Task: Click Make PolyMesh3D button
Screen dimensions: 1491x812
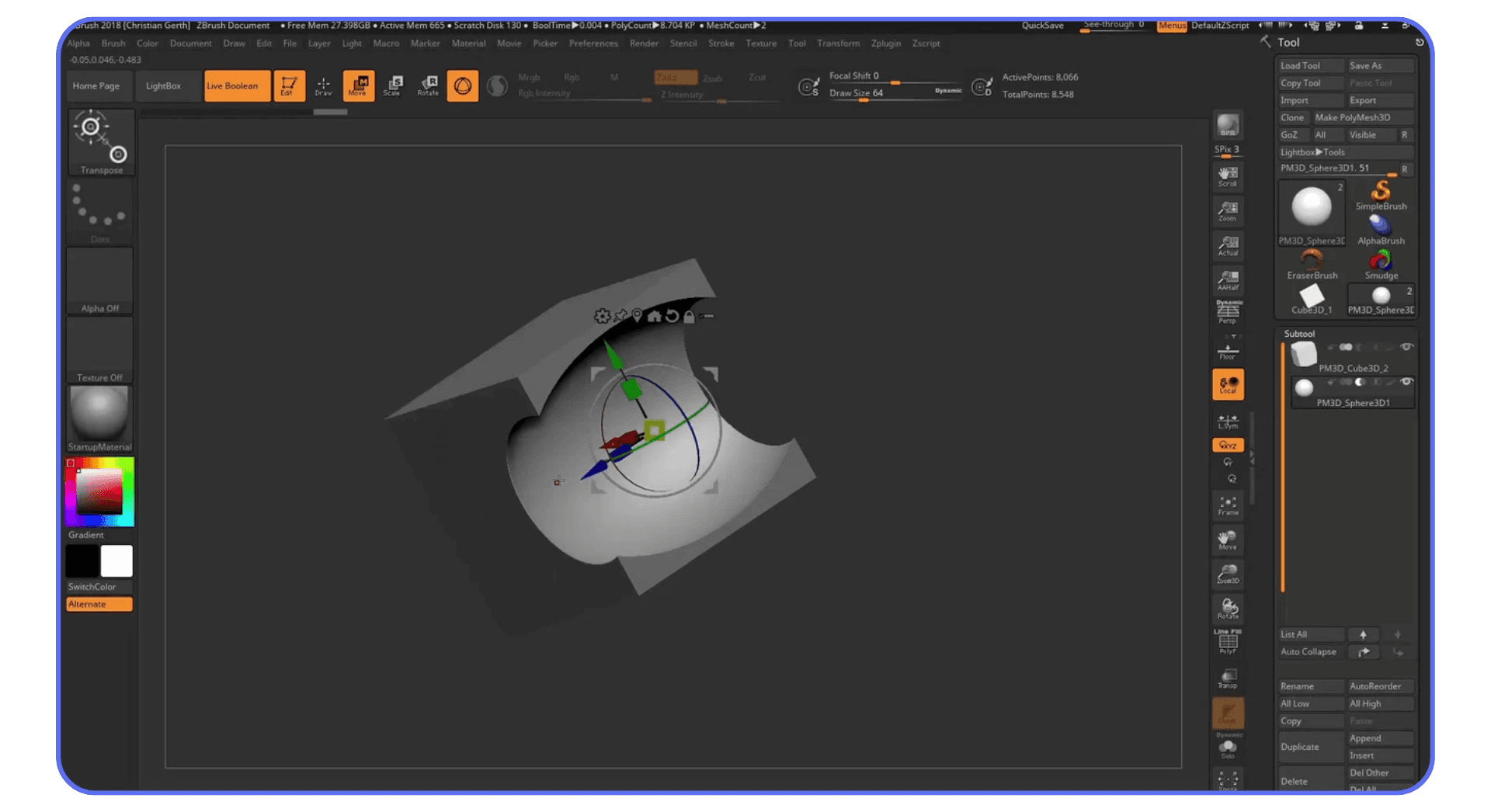Action: coord(1363,117)
